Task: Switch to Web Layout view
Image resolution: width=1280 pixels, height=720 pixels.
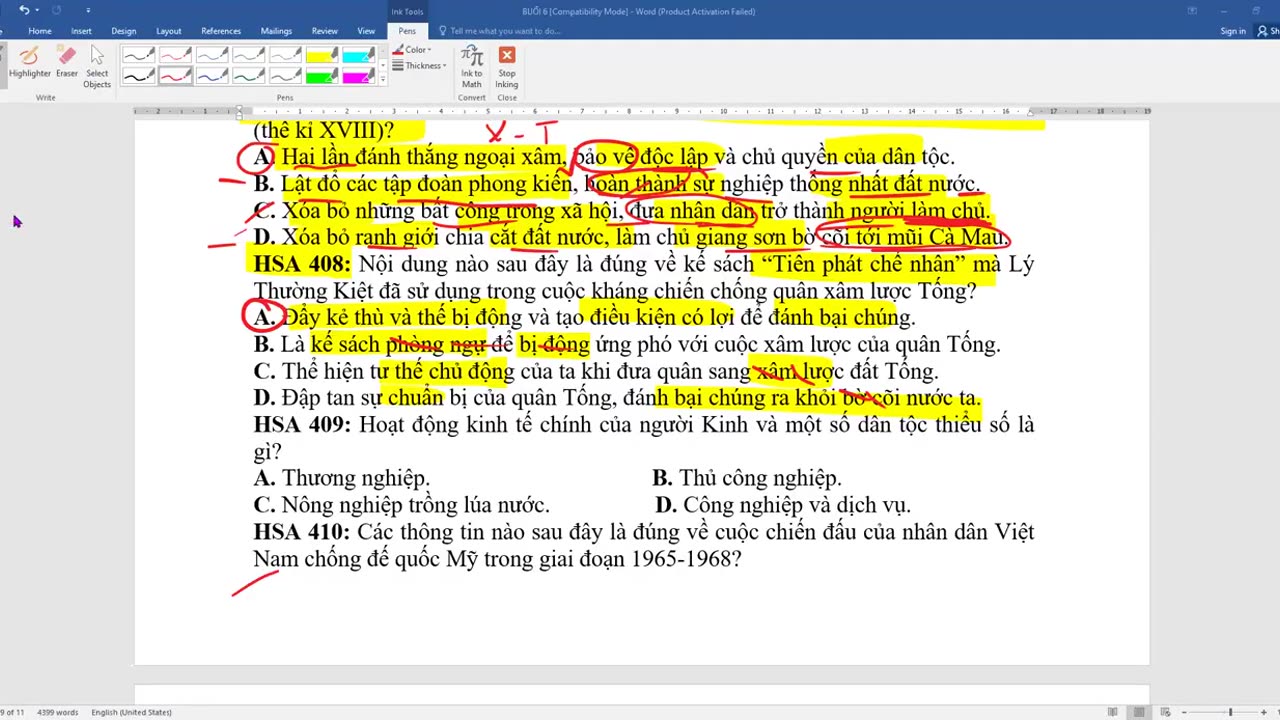Action: click(1164, 712)
